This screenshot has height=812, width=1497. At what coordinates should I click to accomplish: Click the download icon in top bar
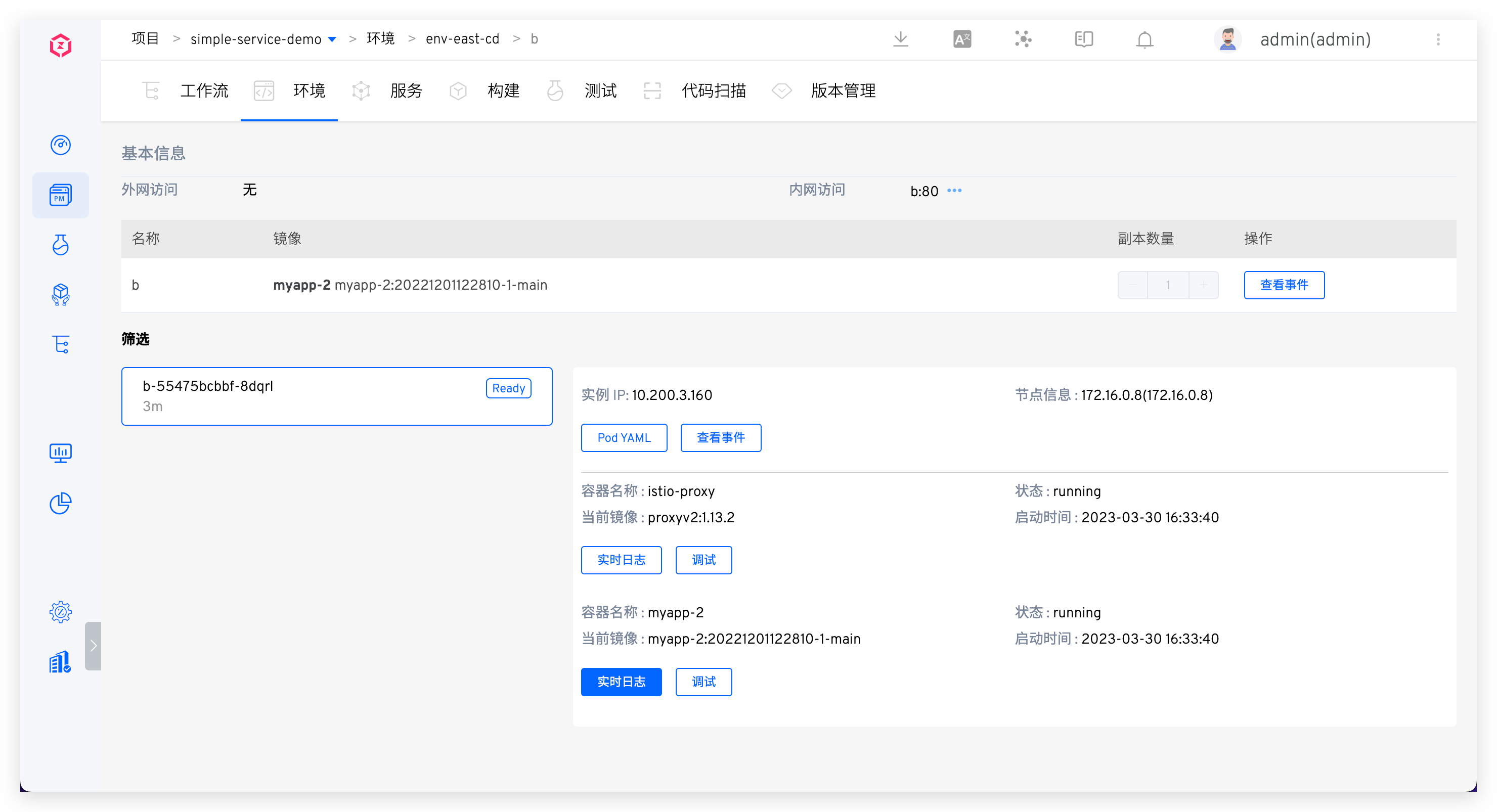(900, 39)
